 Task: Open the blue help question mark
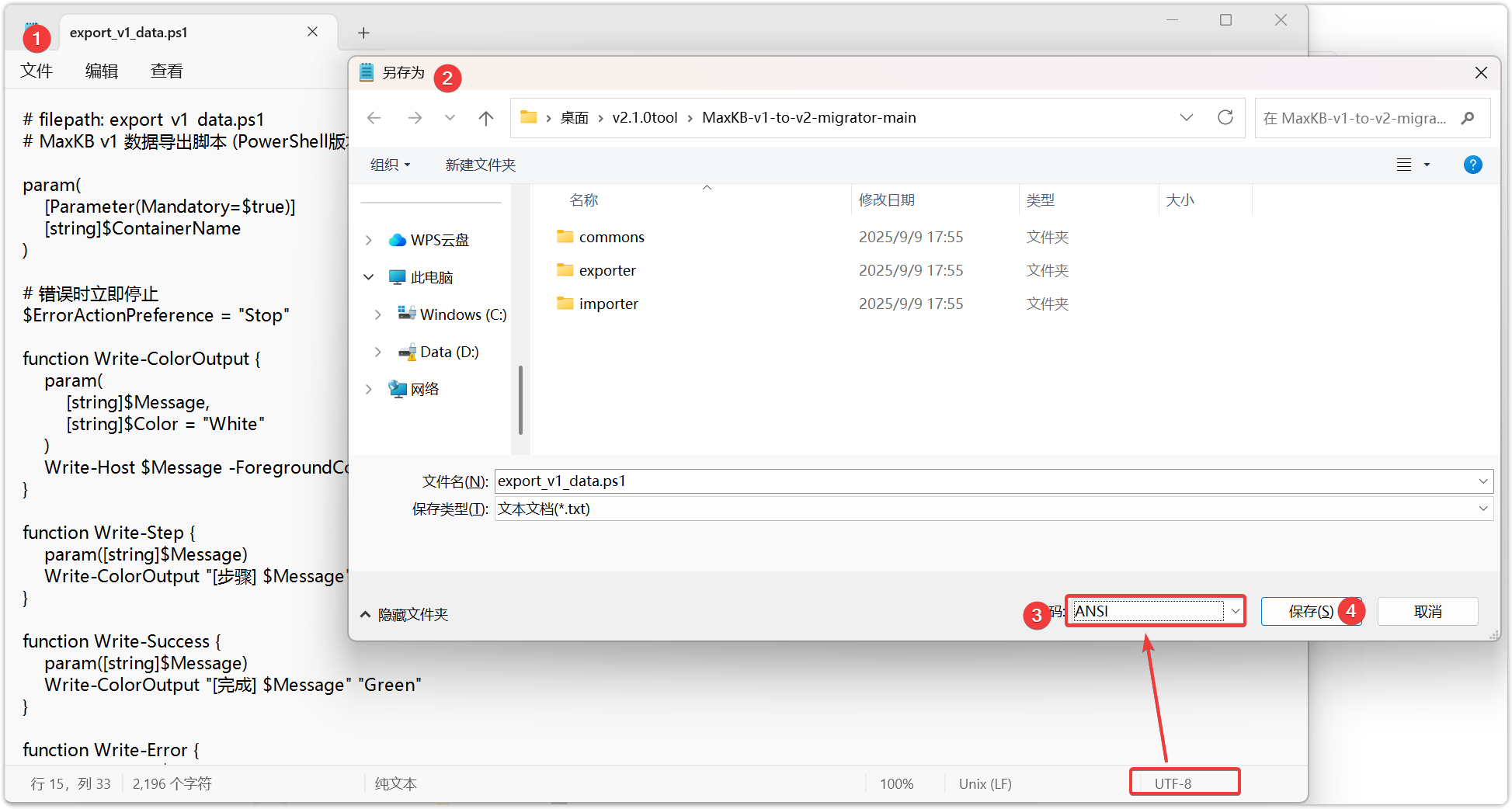[x=1472, y=165]
